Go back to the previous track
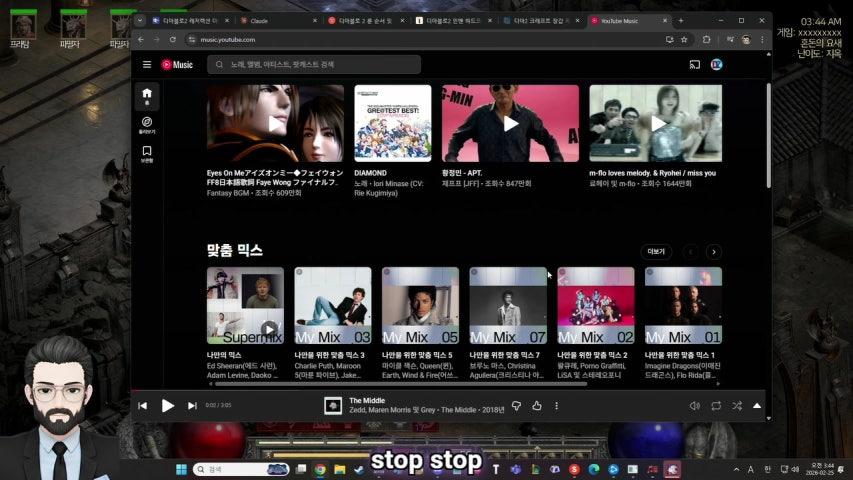Screen dimensions: 853x480 [x=143, y=406]
